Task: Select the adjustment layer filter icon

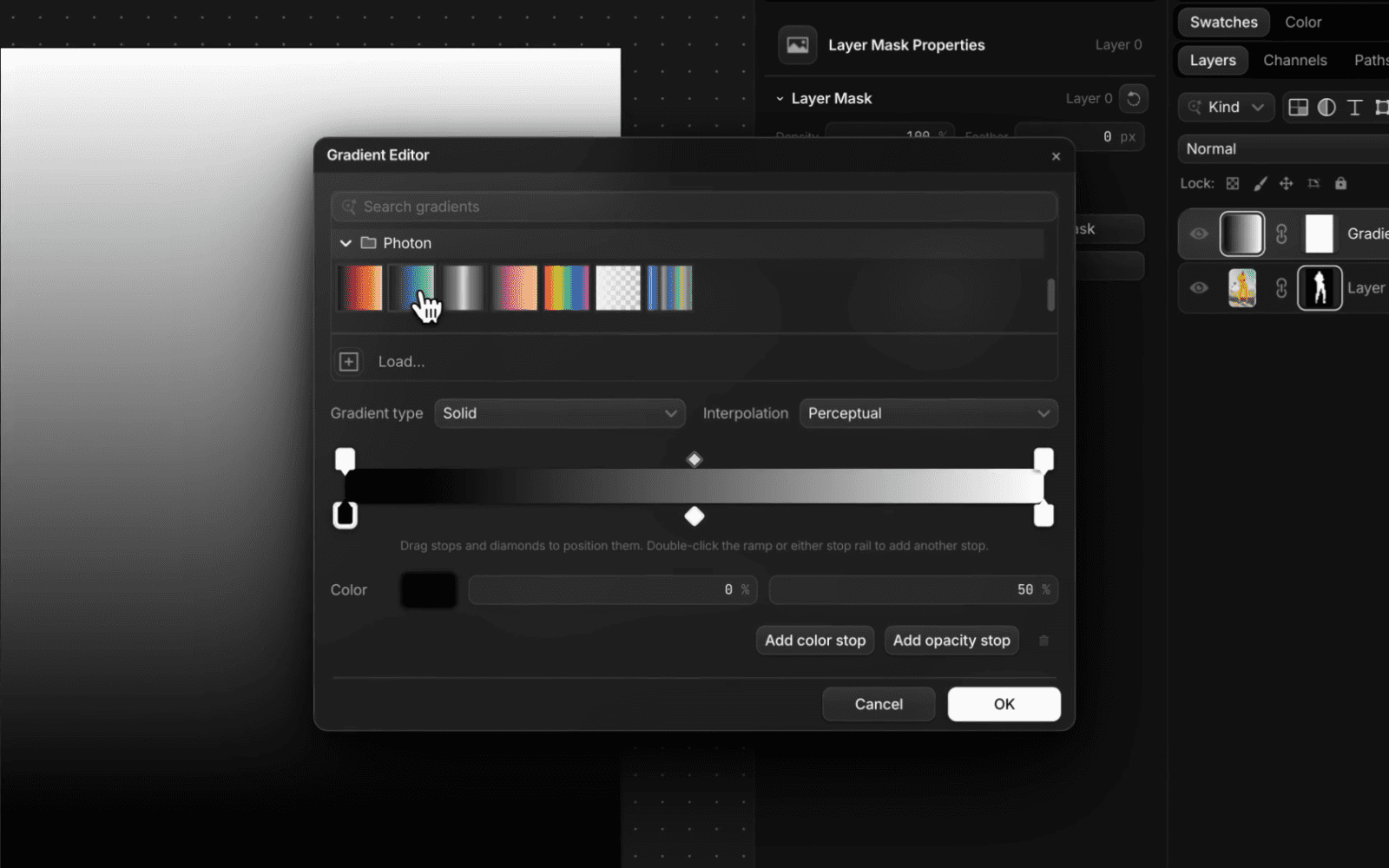Action: tap(1326, 108)
